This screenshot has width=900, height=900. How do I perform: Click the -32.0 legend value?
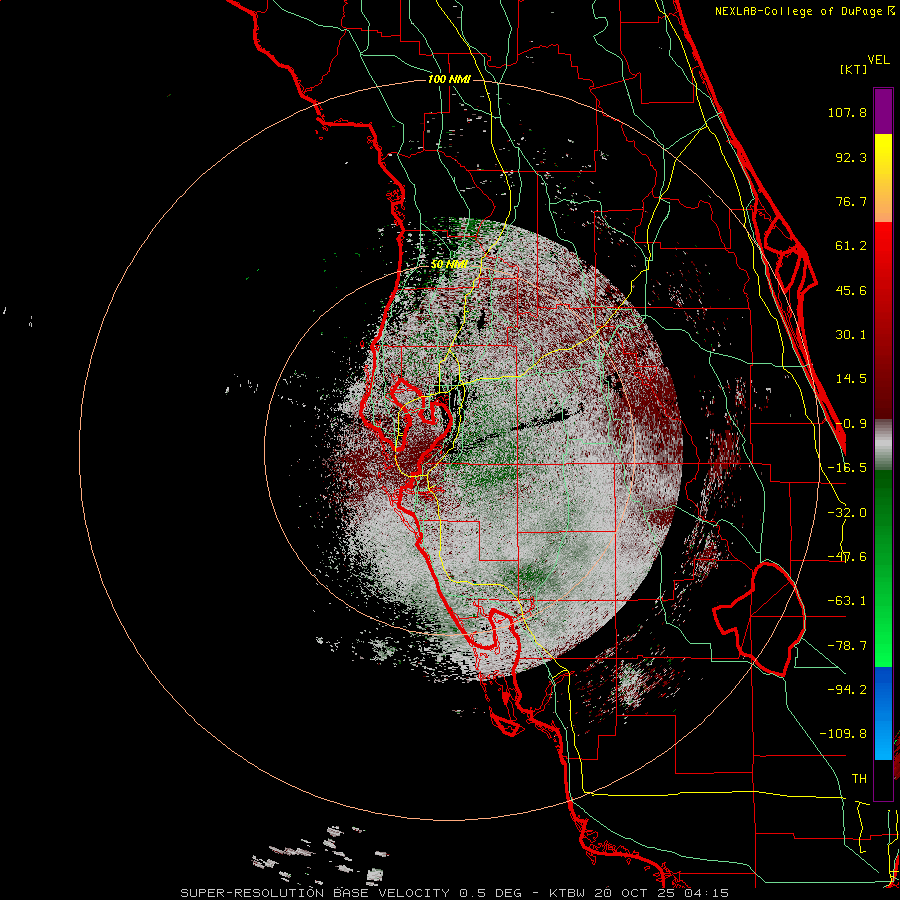coord(847,513)
